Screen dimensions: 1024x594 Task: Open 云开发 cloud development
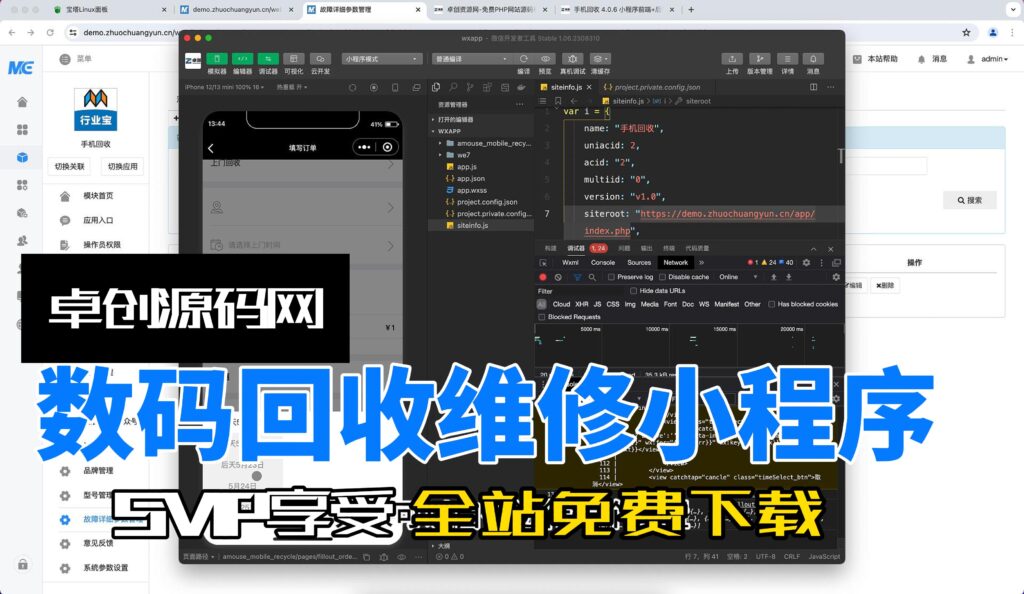(x=320, y=59)
